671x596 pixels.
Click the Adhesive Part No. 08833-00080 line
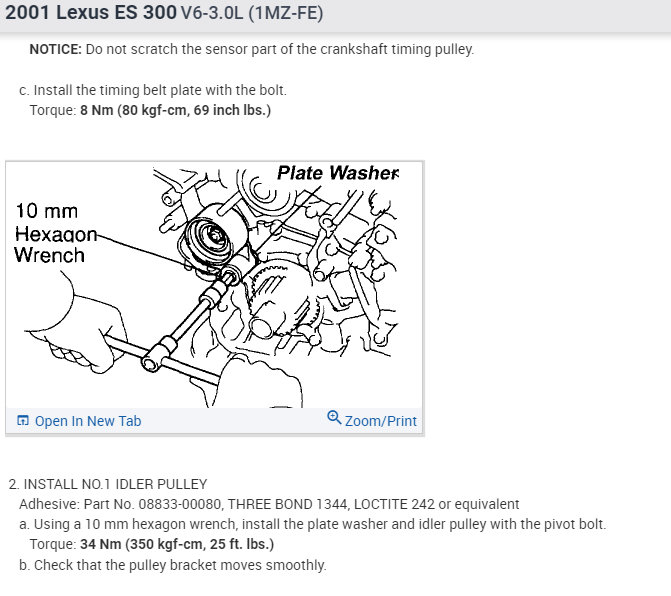click(x=269, y=504)
